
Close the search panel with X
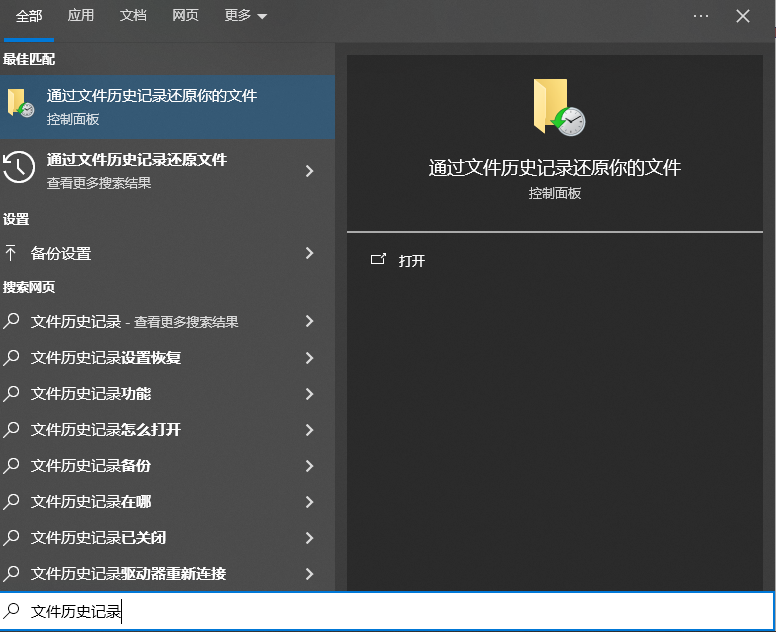tap(743, 16)
